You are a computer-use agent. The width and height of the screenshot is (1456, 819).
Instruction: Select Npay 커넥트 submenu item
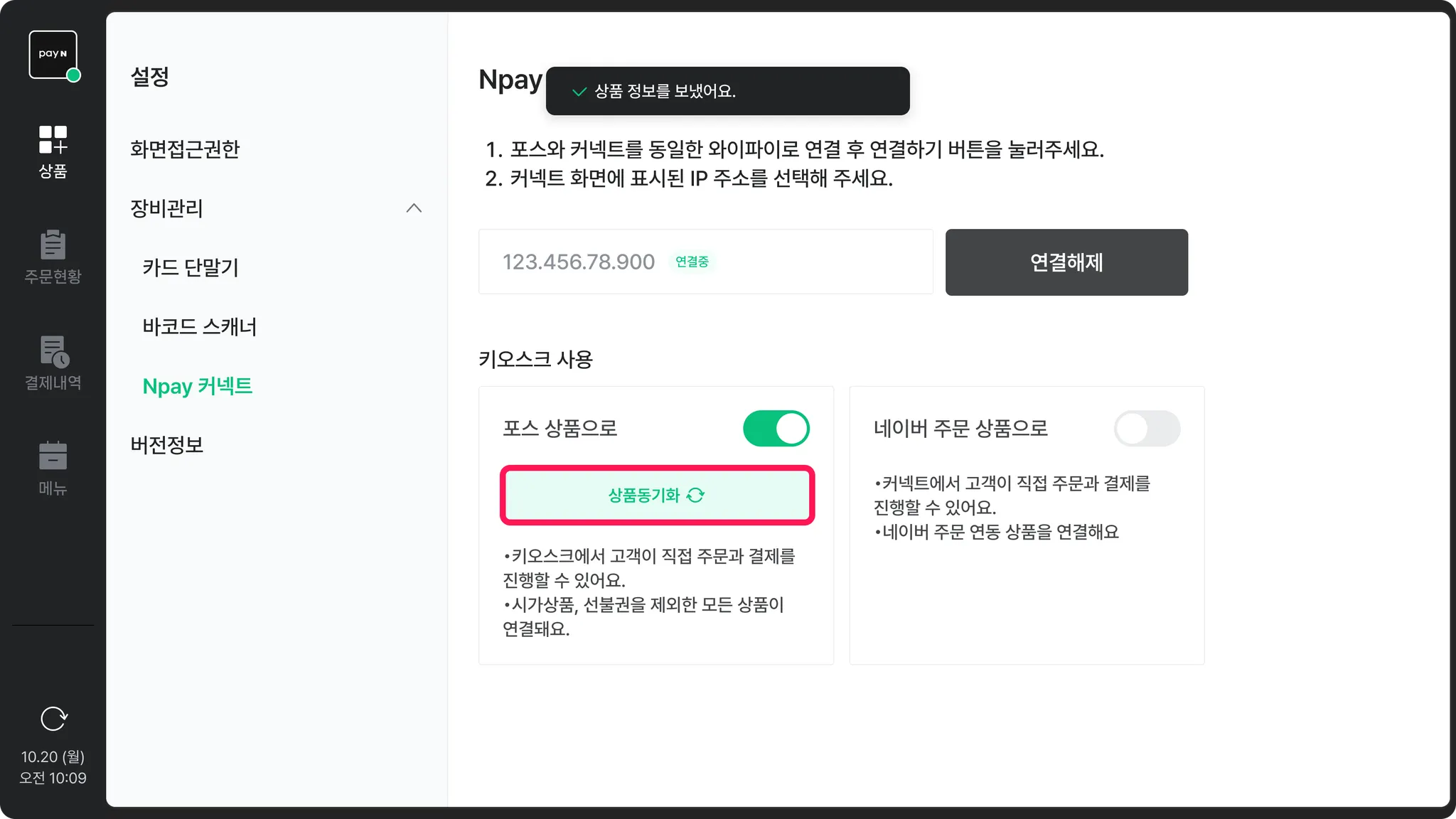click(198, 386)
